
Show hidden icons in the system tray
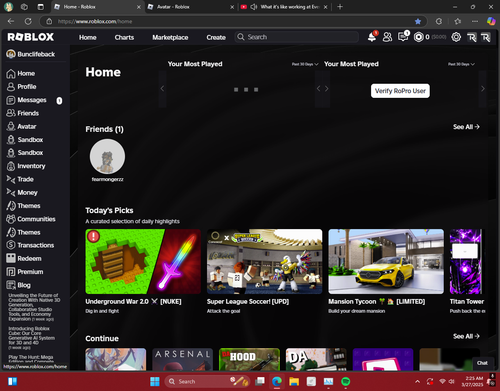(417, 381)
